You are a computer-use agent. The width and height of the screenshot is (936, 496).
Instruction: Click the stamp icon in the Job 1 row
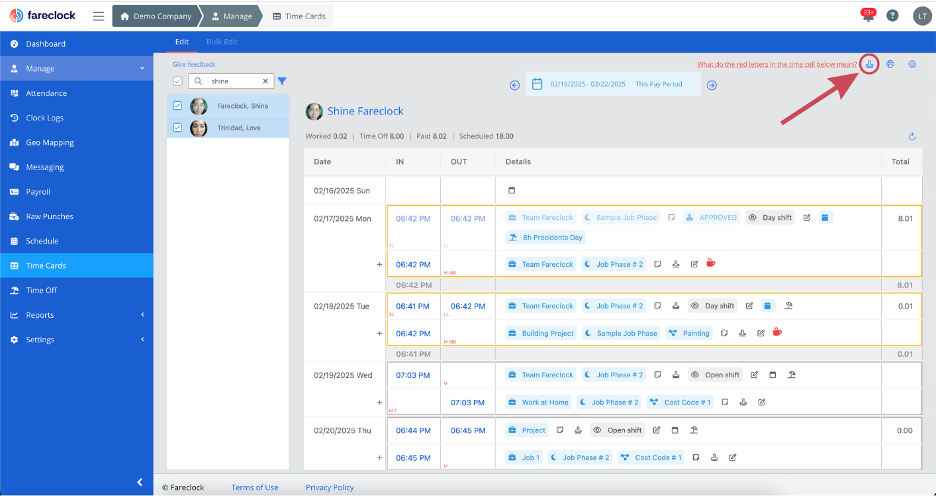[714, 457]
